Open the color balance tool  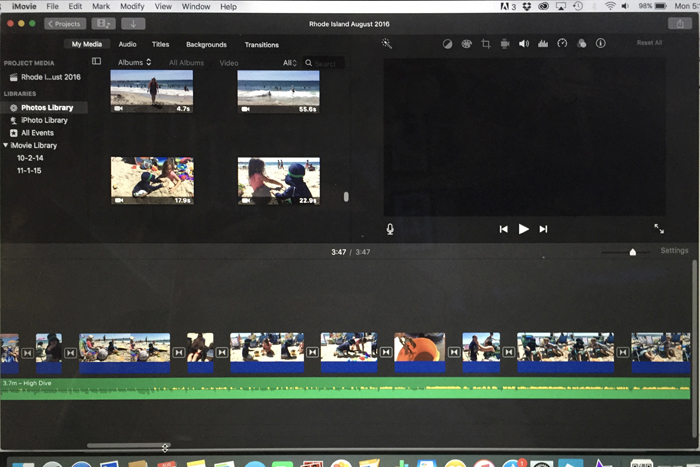[x=447, y=44]
